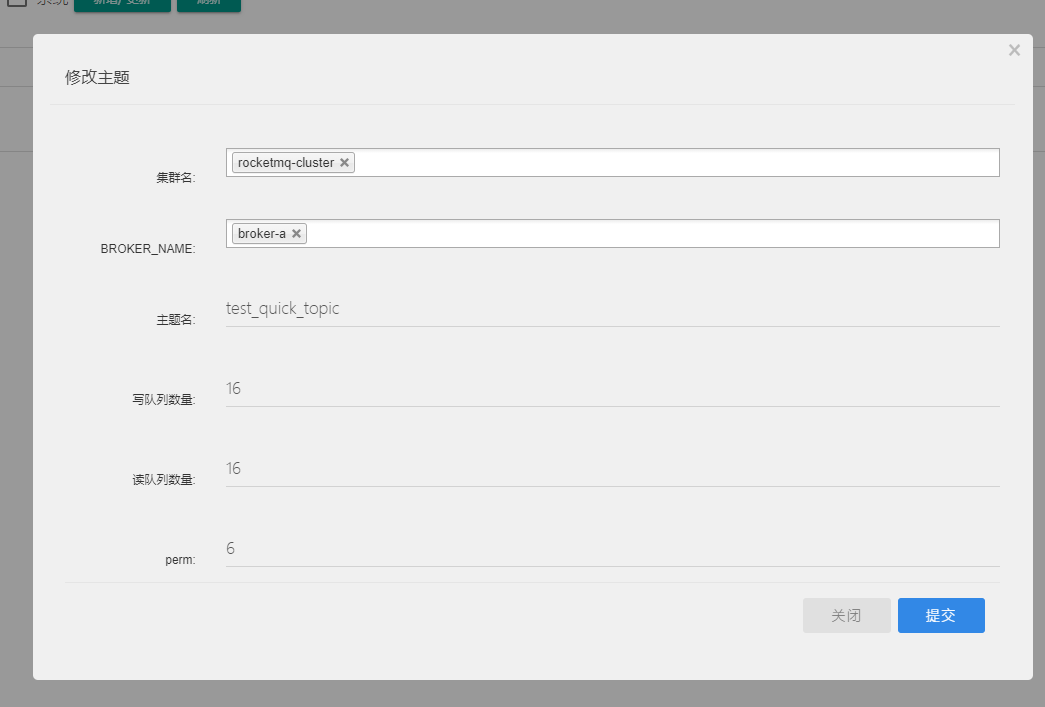The image size is (1045, 707).
Task: Click the perm: label
Action: [180, 560]
